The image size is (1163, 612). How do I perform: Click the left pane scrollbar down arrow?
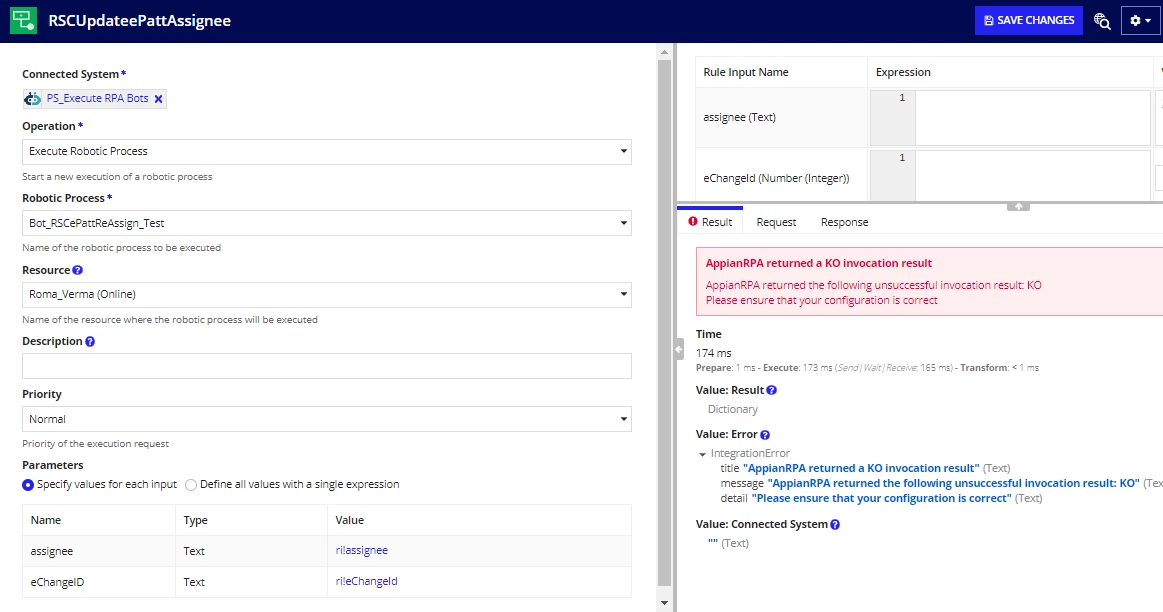(x=665, y=603)
